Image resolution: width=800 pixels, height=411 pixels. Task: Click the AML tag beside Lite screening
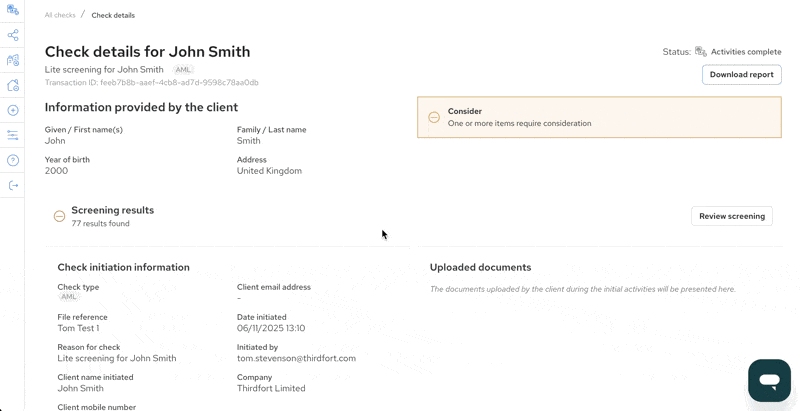tap(183, 70)
